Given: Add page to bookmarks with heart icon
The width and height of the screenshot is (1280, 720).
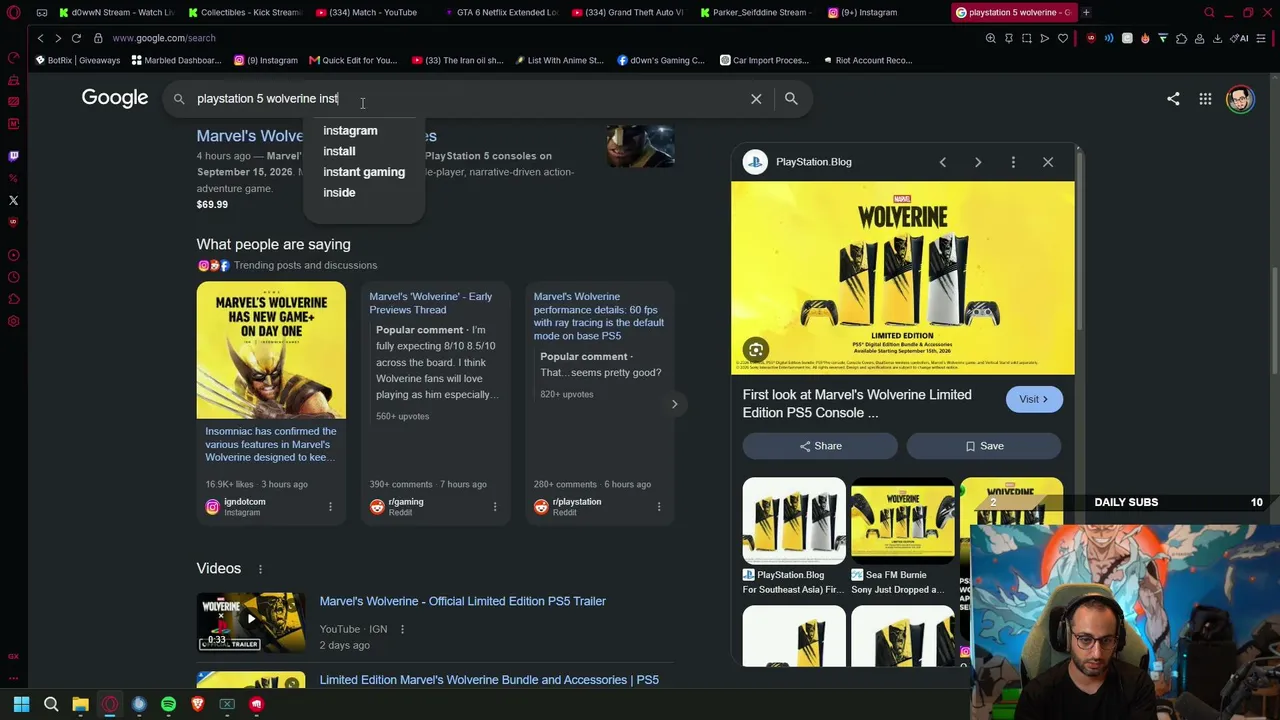Looking at the screenshot, I should pos(1063,38).
